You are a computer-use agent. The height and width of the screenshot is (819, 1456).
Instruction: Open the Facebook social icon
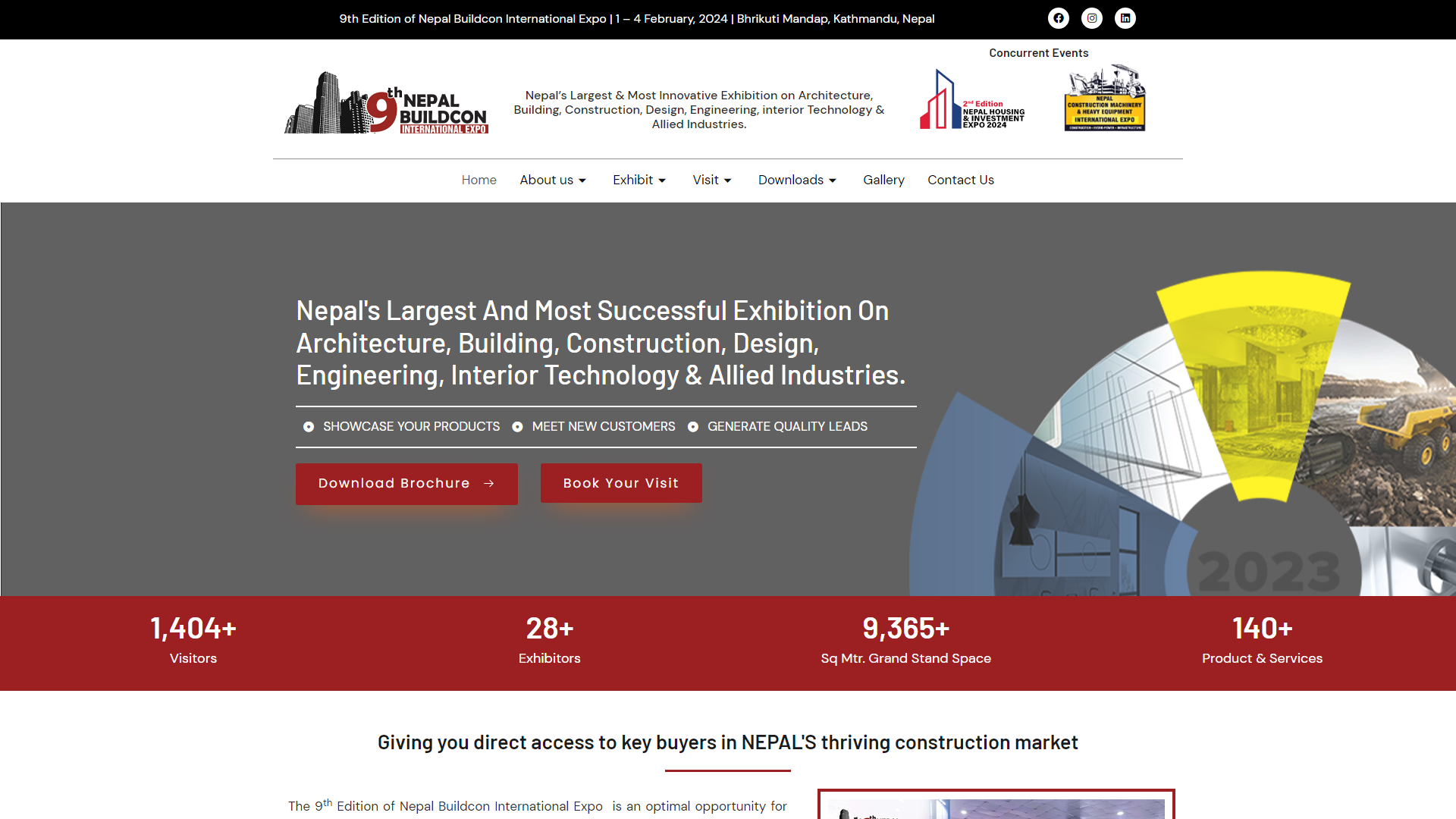click(x=1059, y=18)
